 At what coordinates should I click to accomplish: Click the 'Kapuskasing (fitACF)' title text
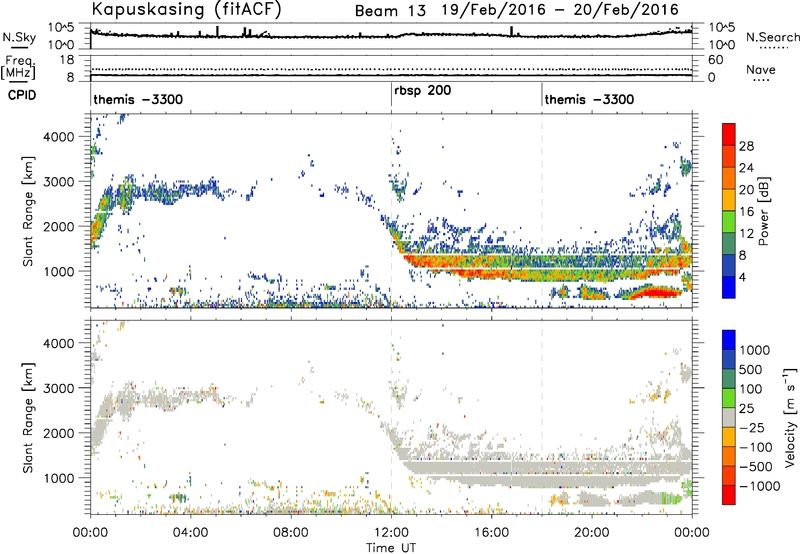coord(186,9)
